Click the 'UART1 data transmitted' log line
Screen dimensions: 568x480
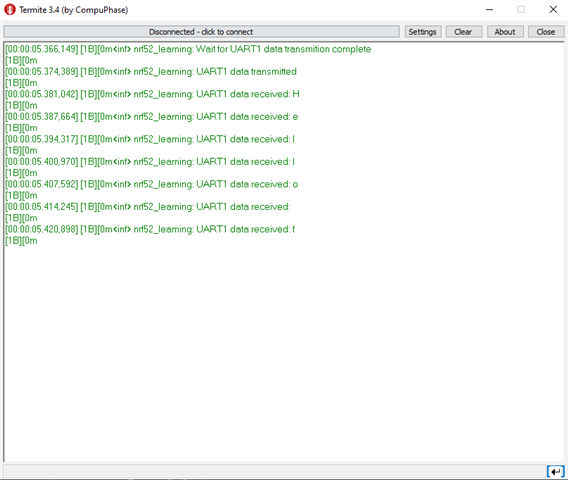[x=151, y=71]
